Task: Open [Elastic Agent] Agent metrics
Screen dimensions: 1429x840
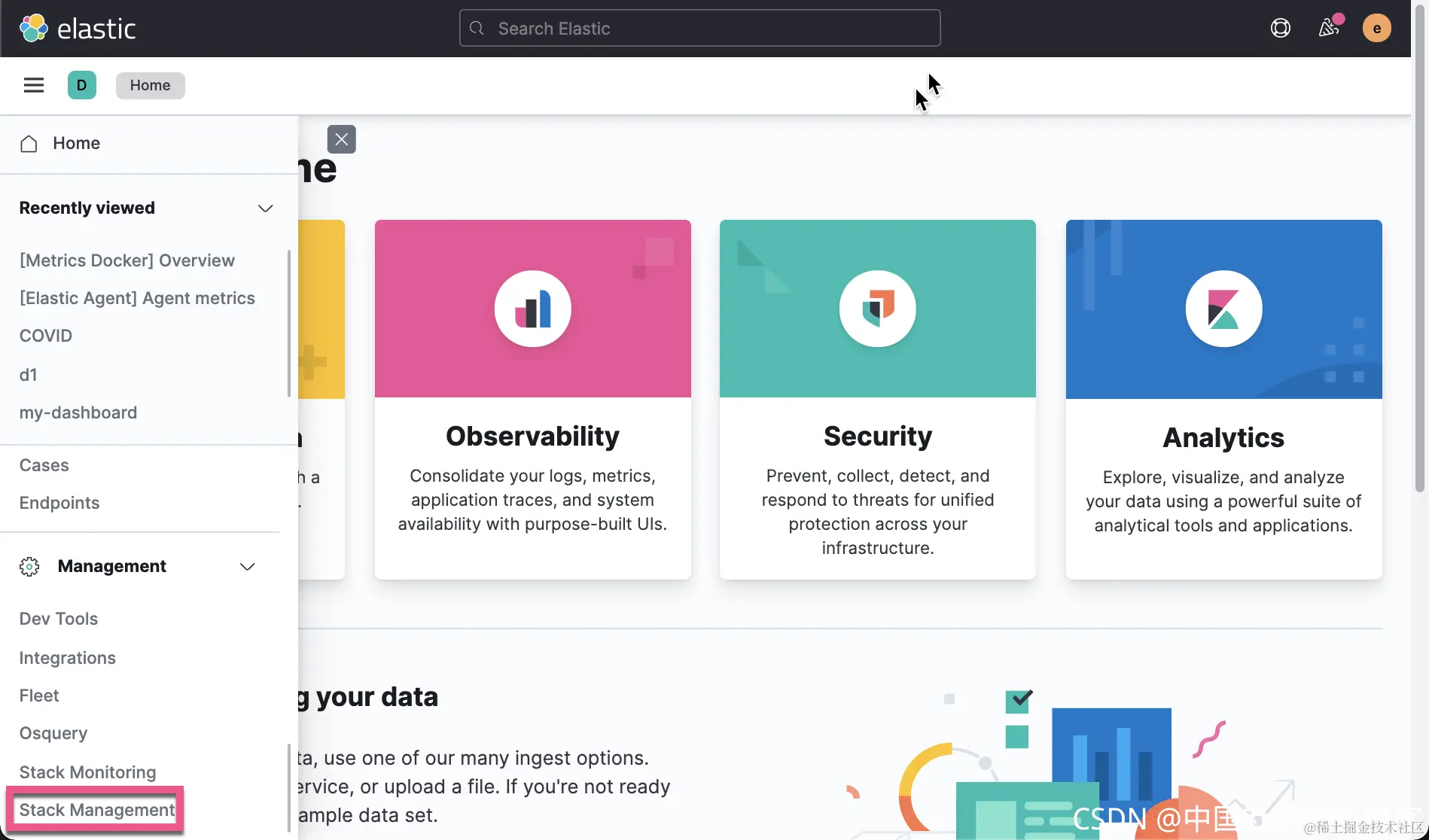Action: 137,298
